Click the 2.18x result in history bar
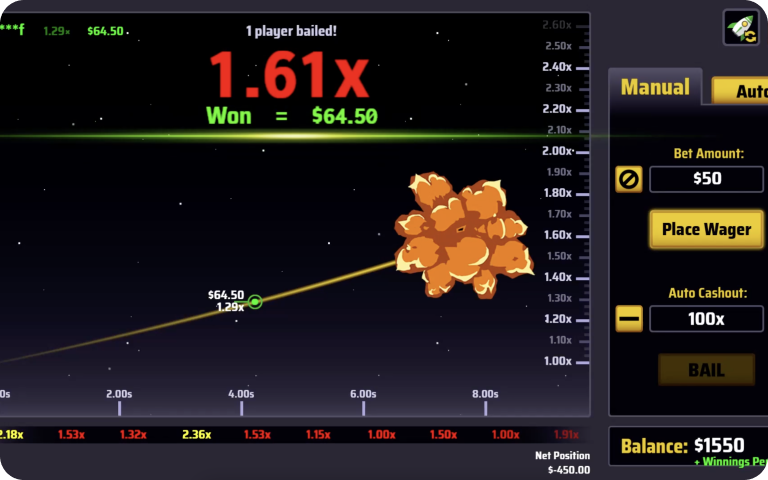 click(11, 434)
